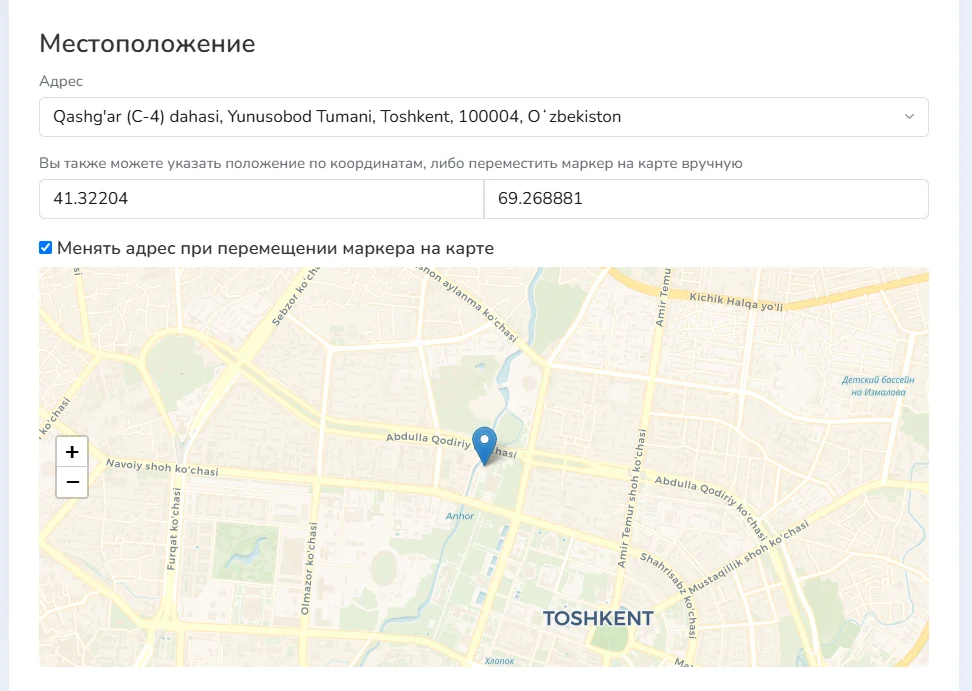Zoom out the map with minus button

[x=72, y=482]
